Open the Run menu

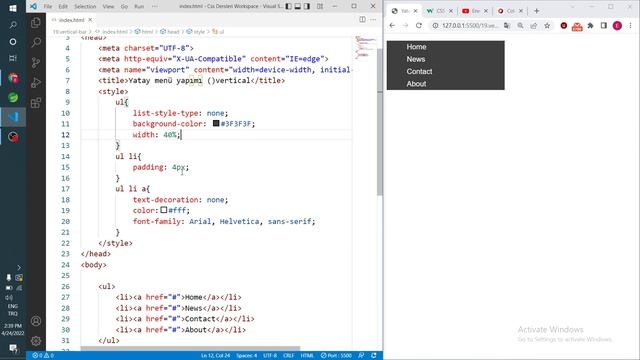click(x=139, y=7)
